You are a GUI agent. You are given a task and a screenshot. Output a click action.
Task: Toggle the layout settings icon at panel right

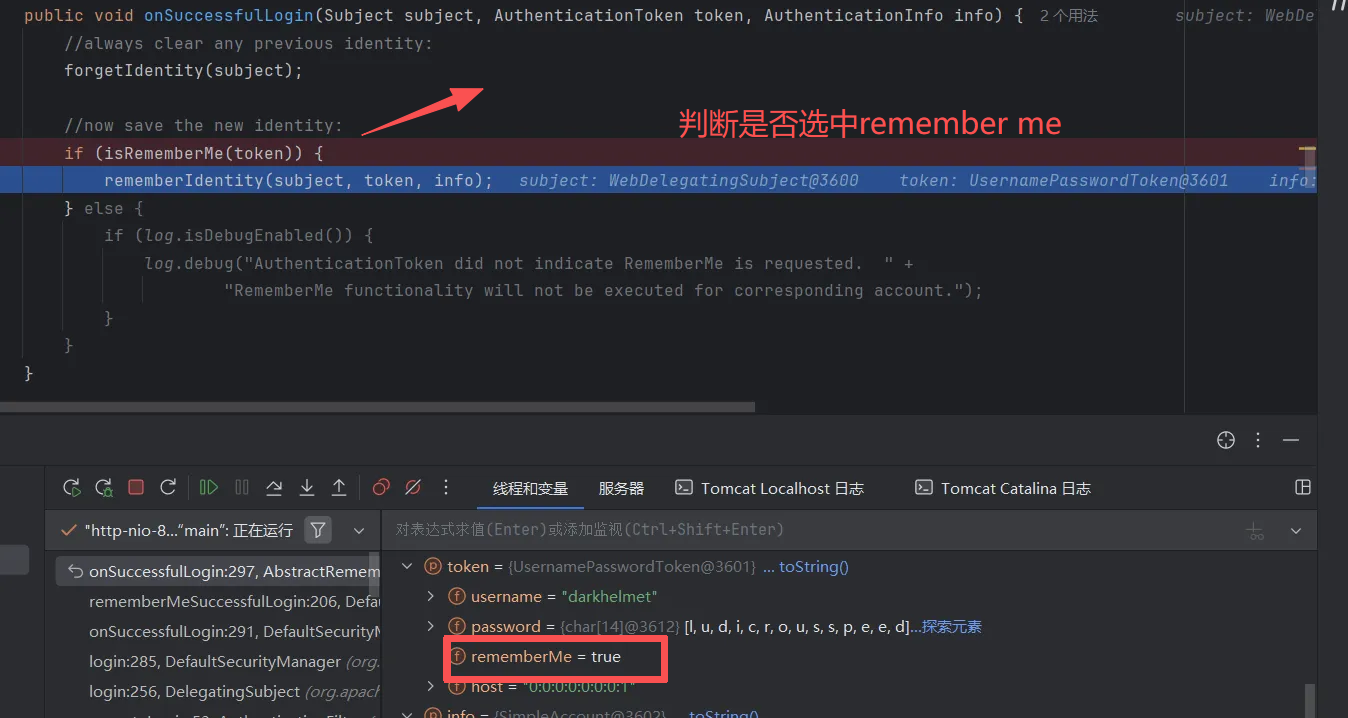pyautogui.click(x=1303, y=487)
